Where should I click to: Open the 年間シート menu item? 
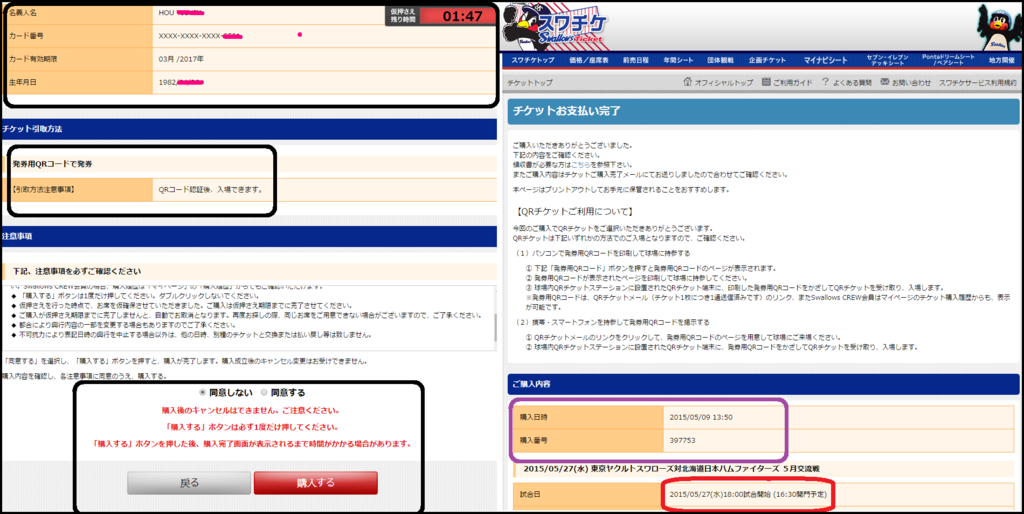678,60
